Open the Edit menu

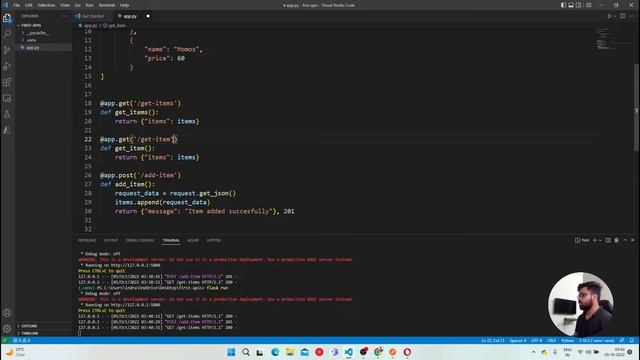pos(29,5)
